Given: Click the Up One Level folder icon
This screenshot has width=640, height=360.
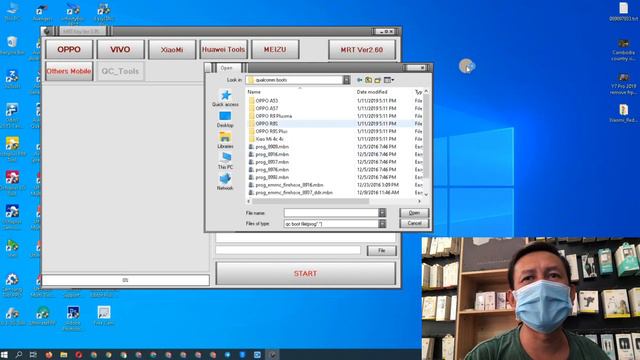Looking at the screenshot, I should point(369,80).
